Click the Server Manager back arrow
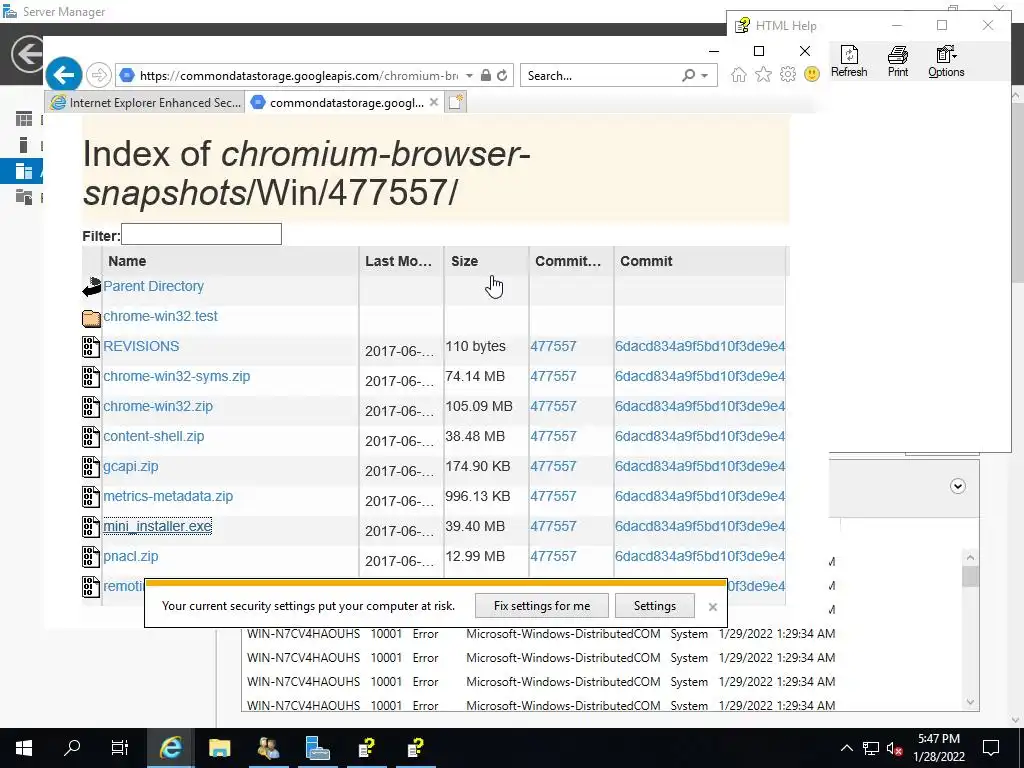1024x768 pixels. (27, 54)
